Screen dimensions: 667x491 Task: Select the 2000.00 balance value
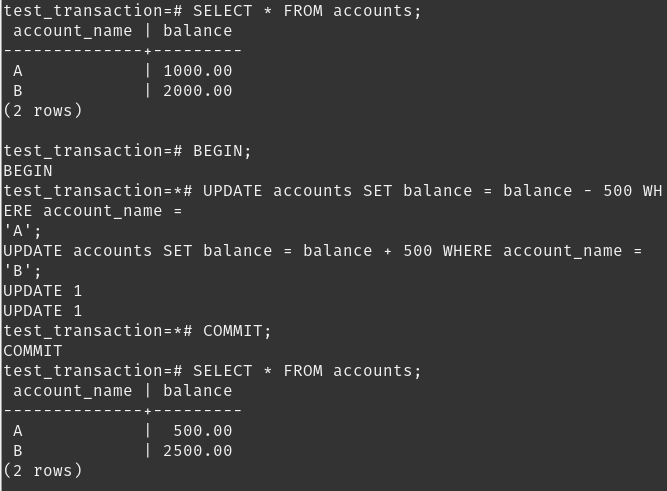point(197,91)
